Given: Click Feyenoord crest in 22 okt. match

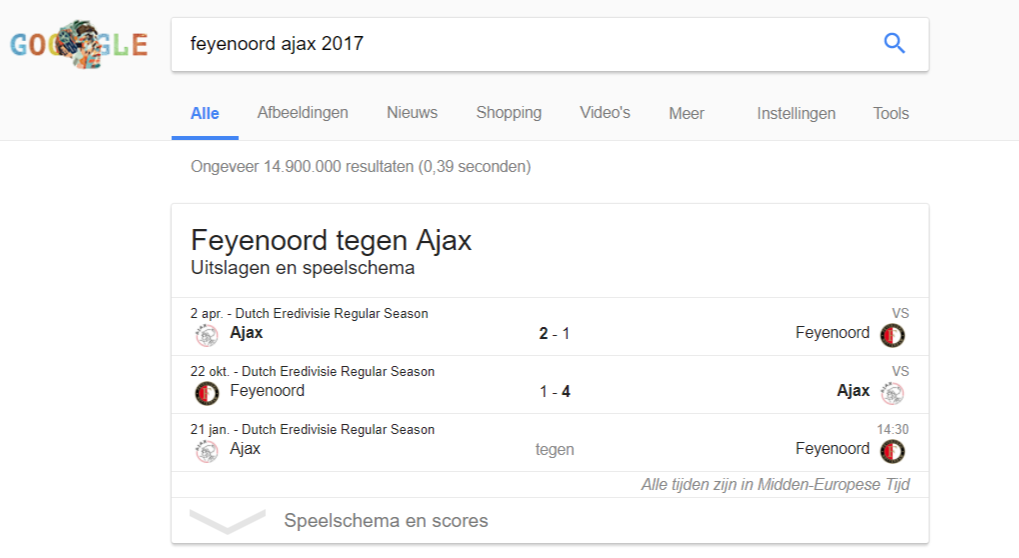Looking at the screenshot, I should 207,393.
